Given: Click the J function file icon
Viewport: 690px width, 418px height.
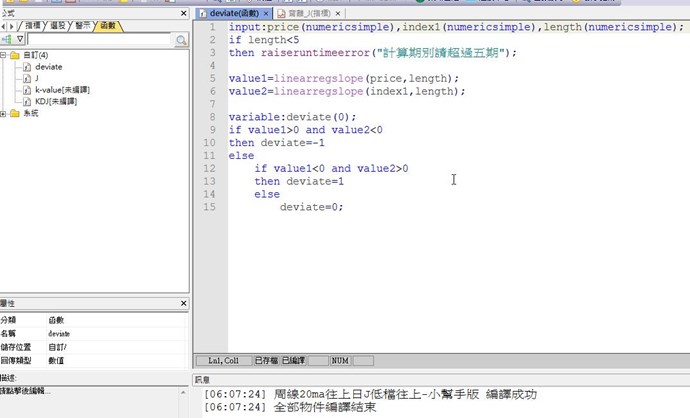Looking at the screenshot, I should [x=27, y=78].
